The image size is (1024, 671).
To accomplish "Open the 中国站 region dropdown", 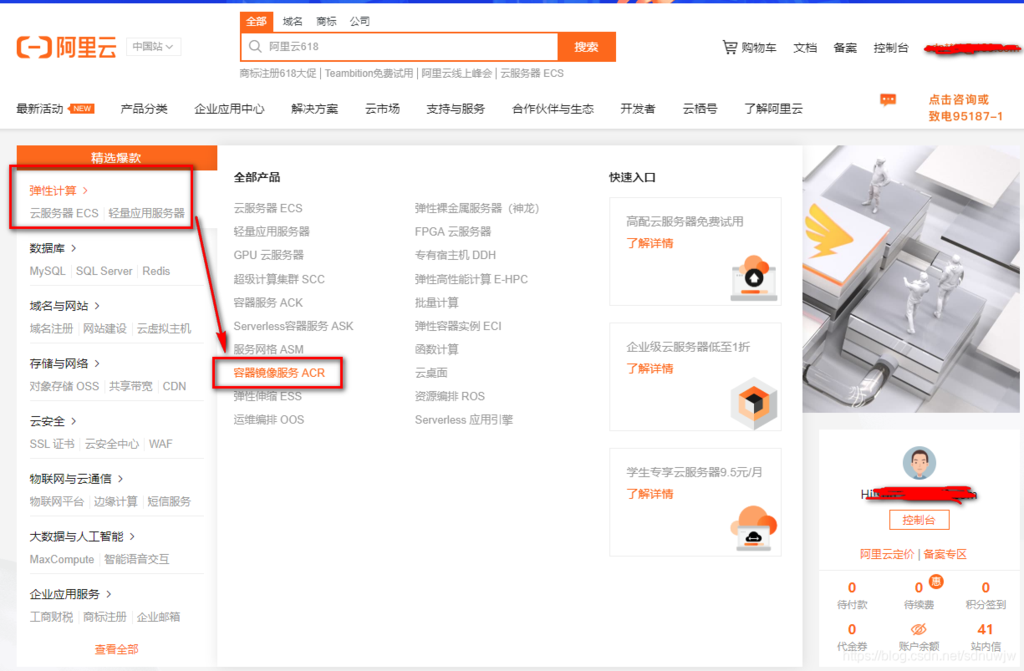I will pos(153,46).
